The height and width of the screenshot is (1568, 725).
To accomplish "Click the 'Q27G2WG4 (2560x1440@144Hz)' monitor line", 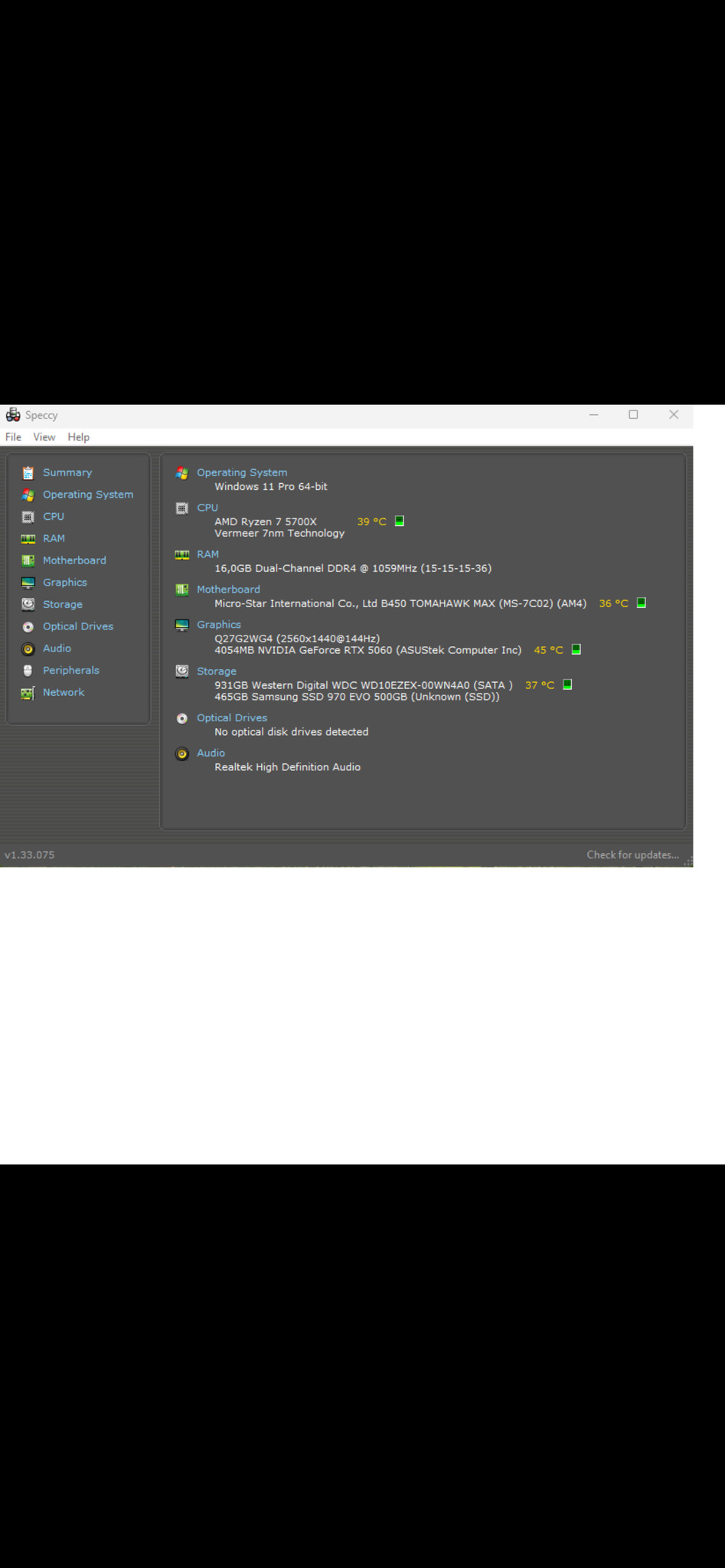I will tap(297, 639).
